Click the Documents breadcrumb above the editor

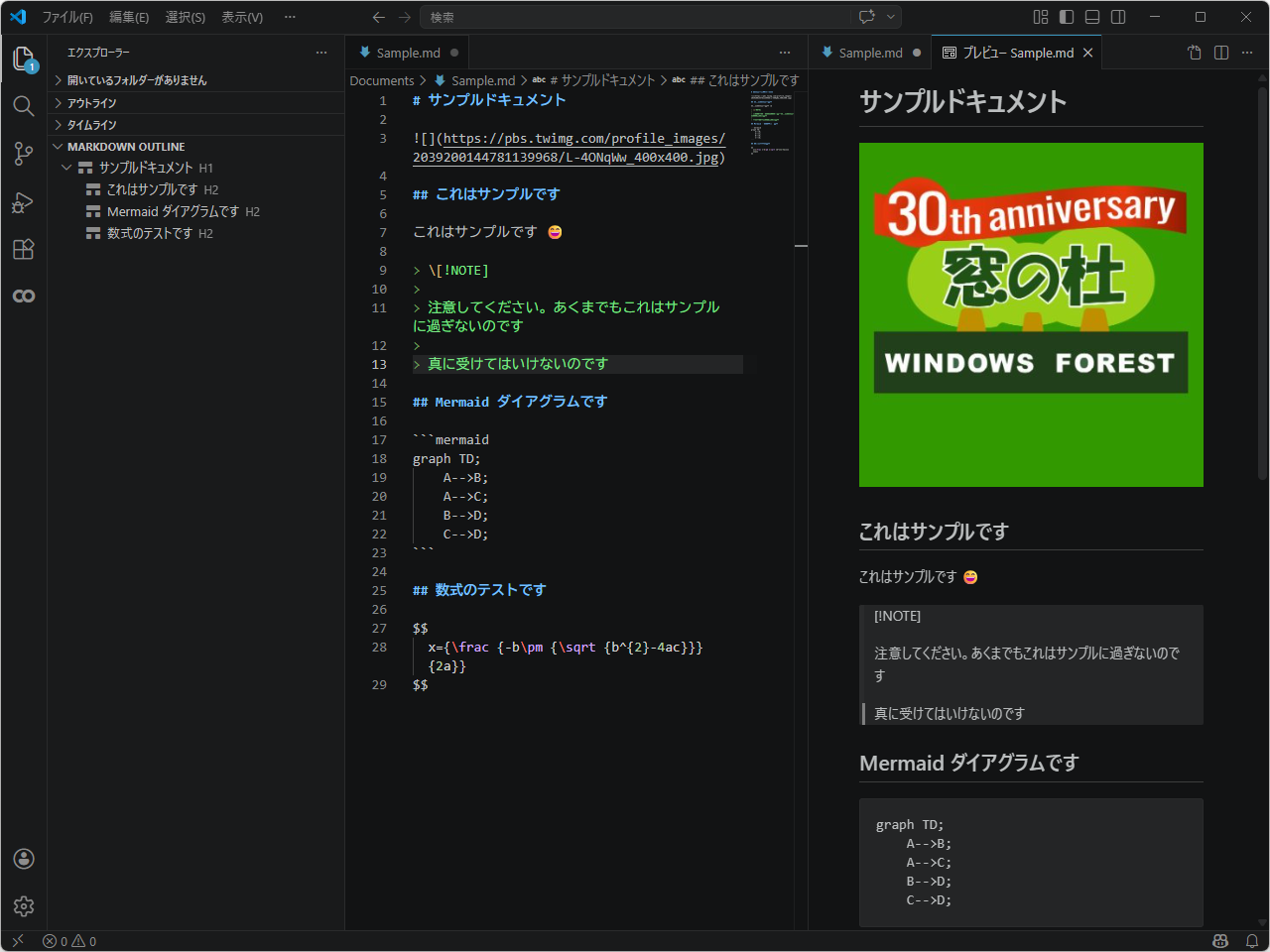[x=381, y=80]
